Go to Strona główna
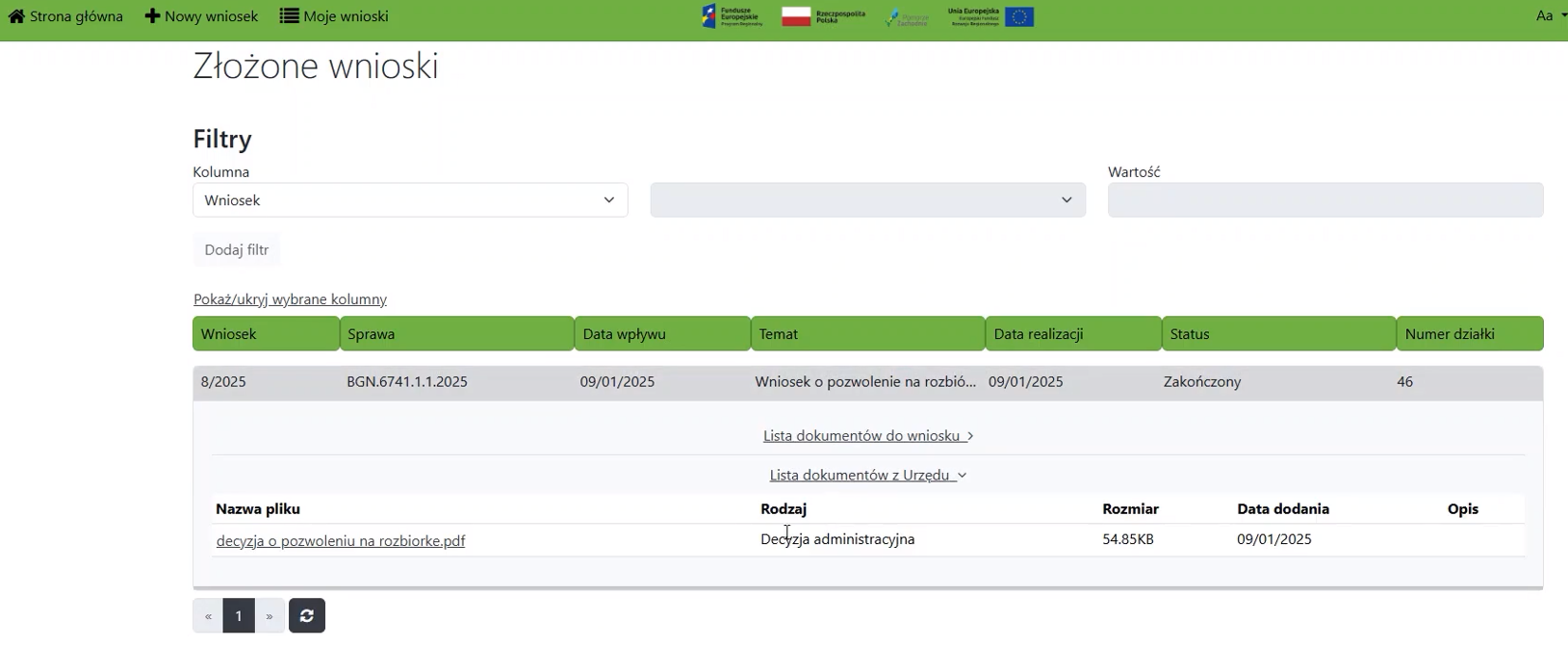The height and width of the screenshot is (647, 1568). coord(65,16)
